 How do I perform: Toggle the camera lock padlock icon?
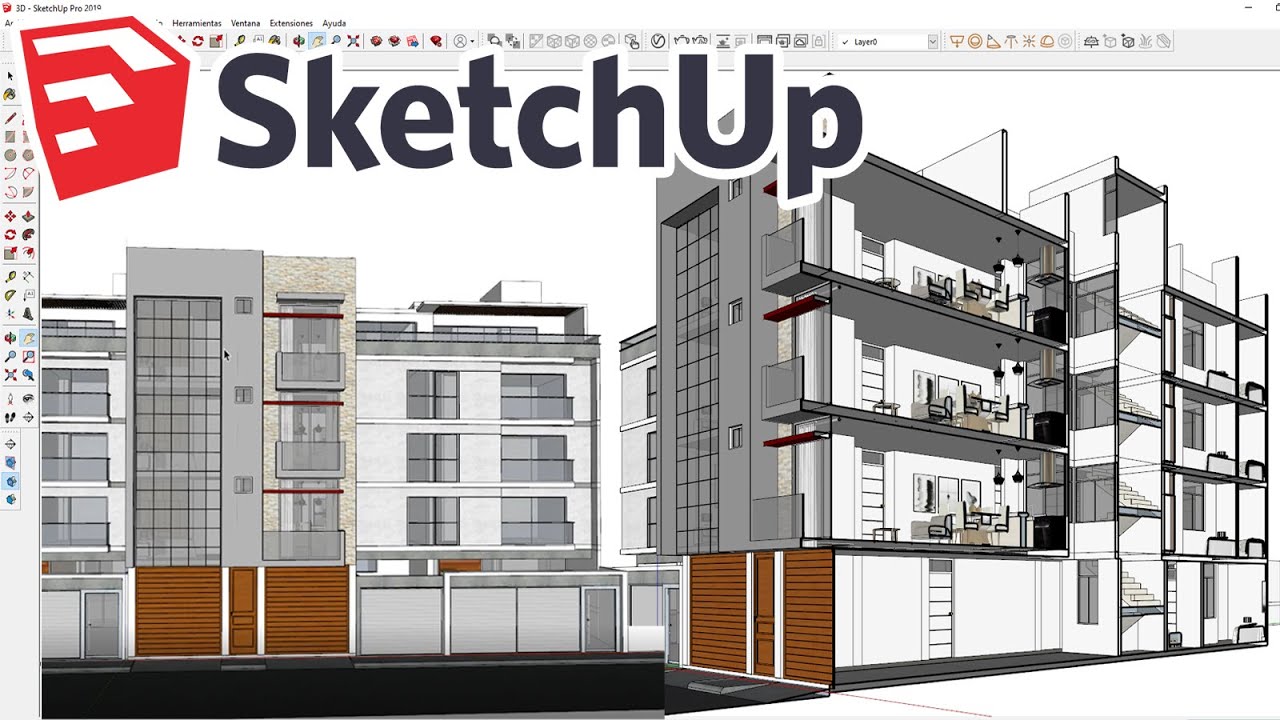click(x=818, y=41)
